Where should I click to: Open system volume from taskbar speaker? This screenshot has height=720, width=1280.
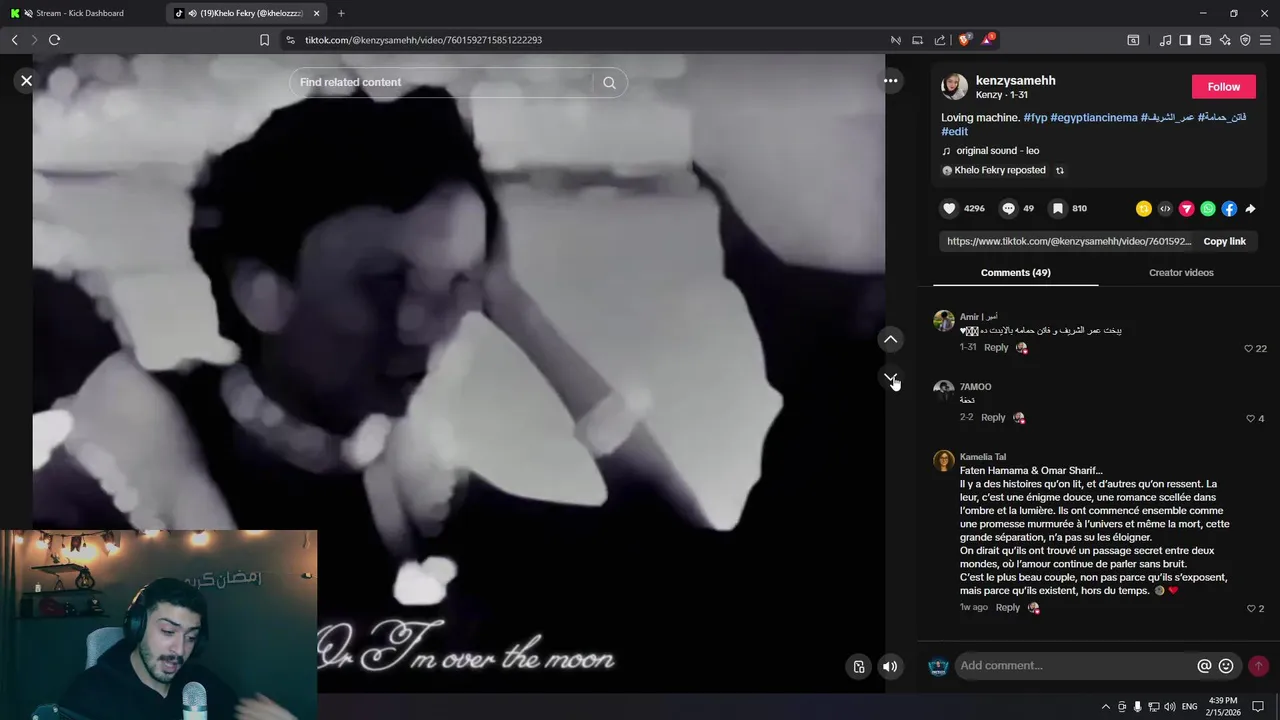[1170, 706]
